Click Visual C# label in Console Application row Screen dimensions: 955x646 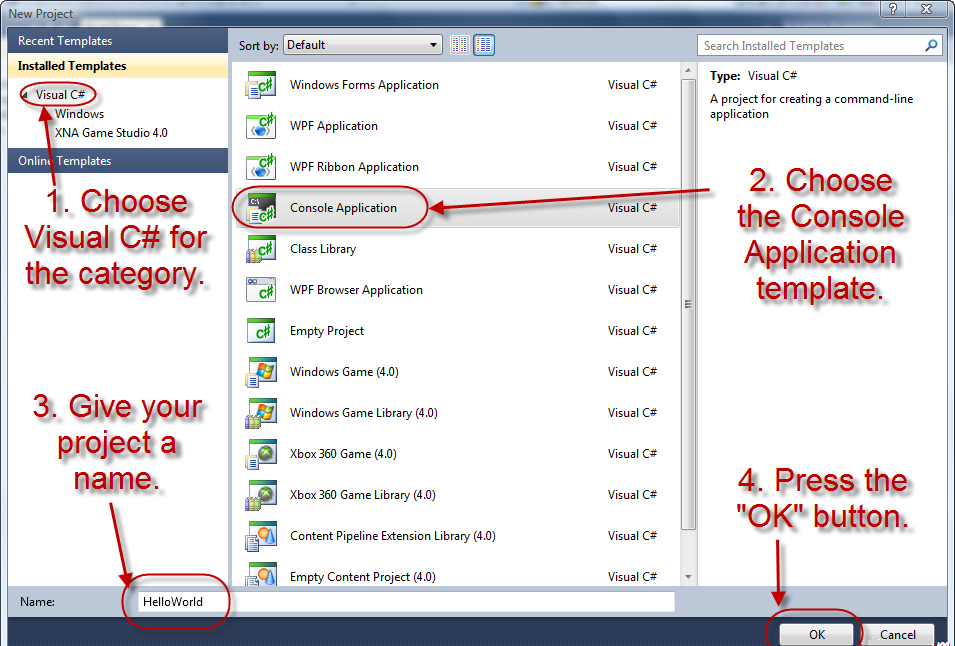pos(632,208)
